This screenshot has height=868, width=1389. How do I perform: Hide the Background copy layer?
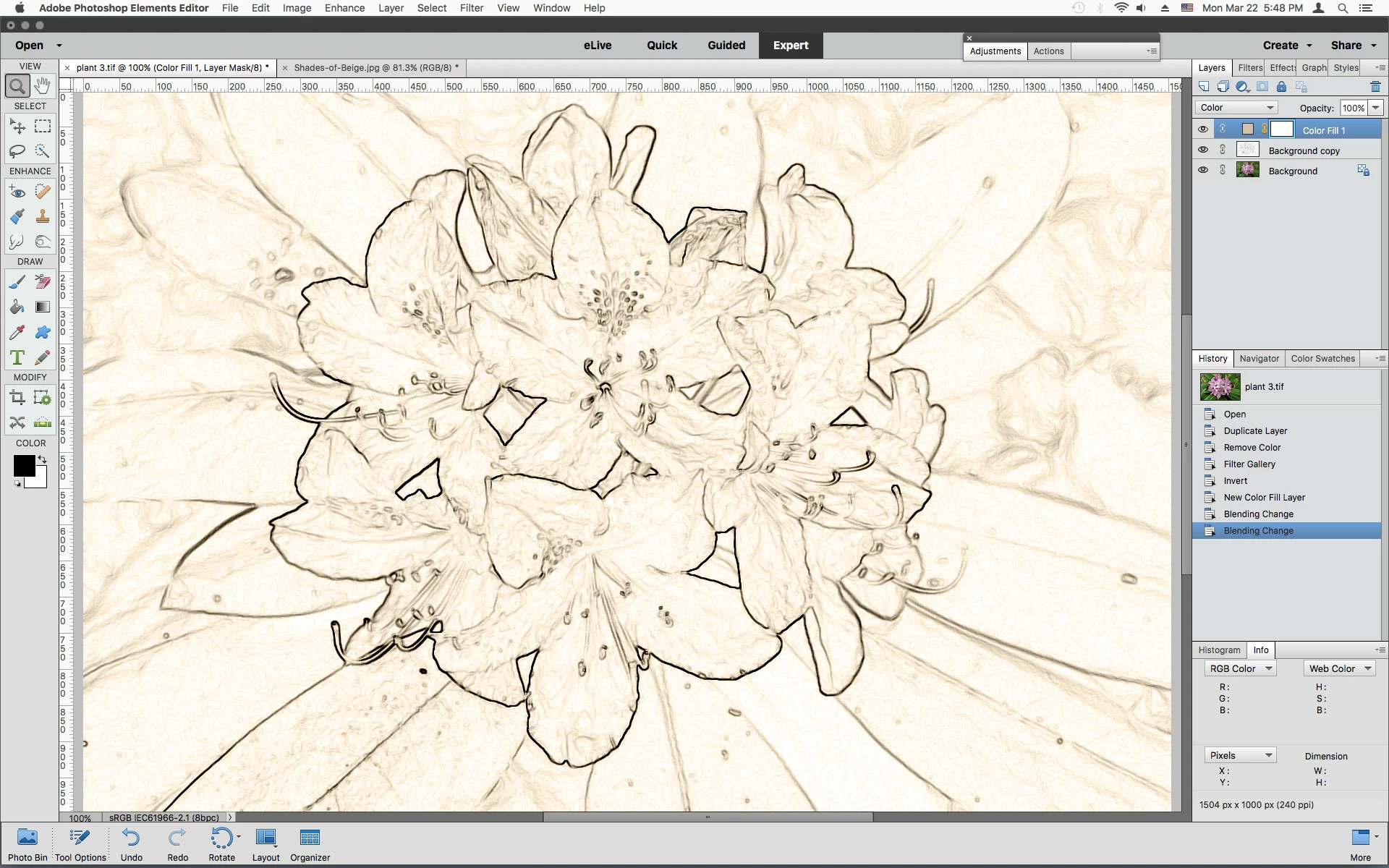click(1203, 150)
